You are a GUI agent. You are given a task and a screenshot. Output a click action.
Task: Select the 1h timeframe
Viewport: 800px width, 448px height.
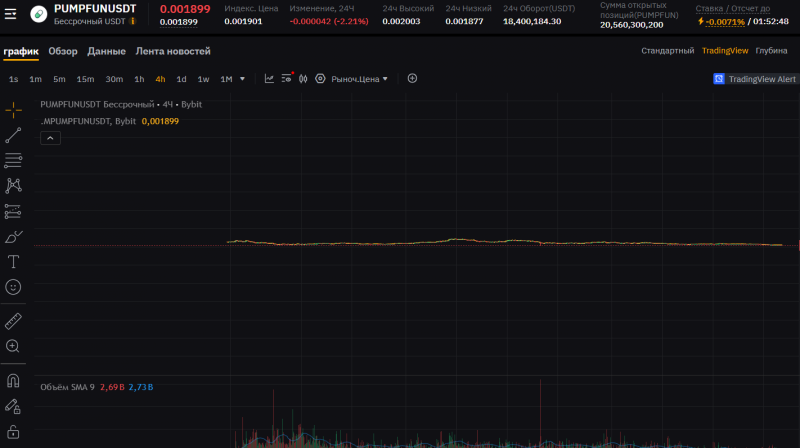click(139, 79)
